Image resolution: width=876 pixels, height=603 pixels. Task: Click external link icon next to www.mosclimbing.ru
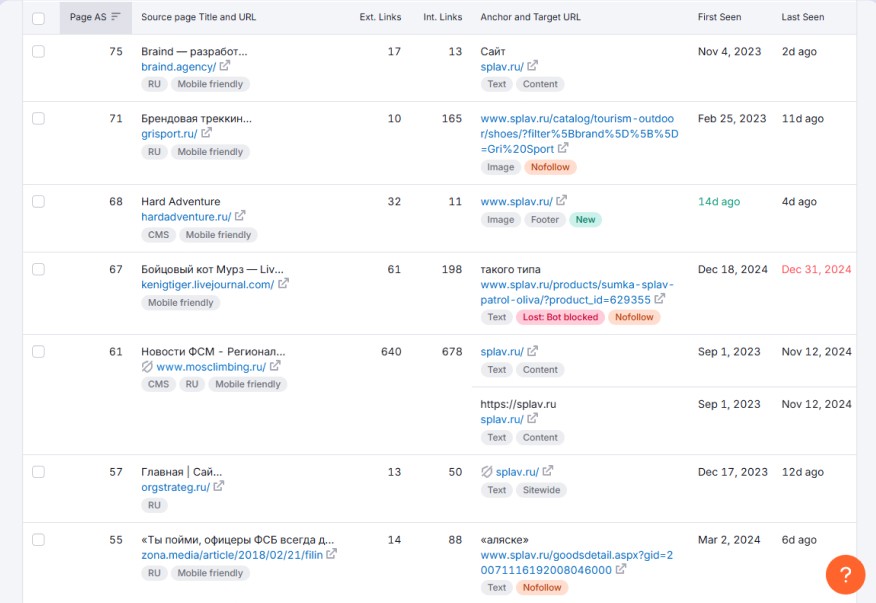pos(275,366)
